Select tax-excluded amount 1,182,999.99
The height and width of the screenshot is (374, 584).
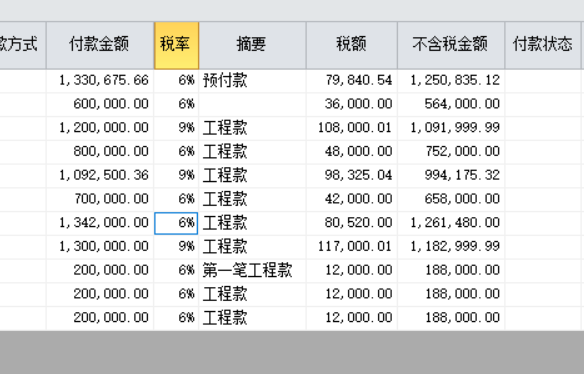[x=451, y=247]
